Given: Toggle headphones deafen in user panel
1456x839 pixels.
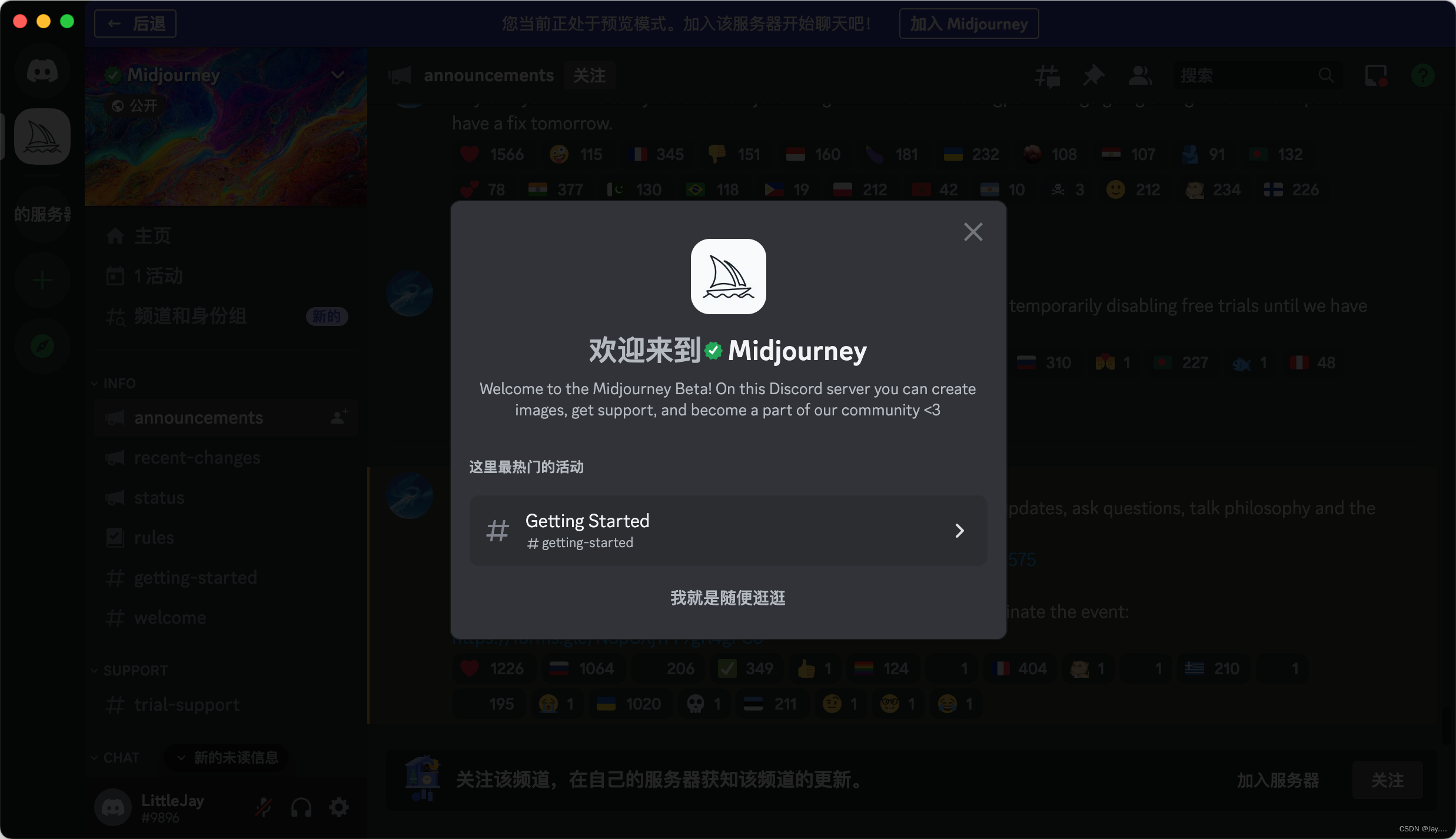Looking at the screenshot, I should point(301,807).
